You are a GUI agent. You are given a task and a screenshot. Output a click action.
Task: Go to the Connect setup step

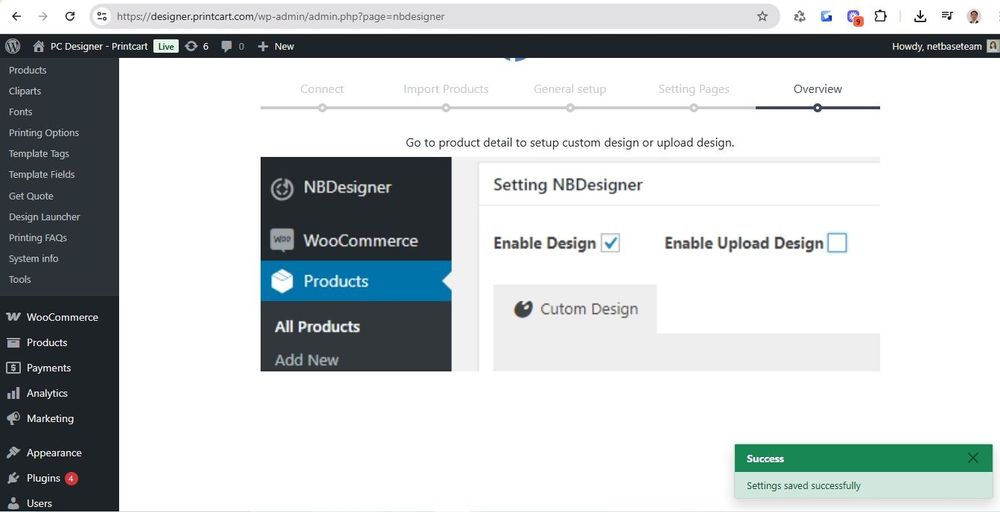pyautogui.click(x=322, y=89)
